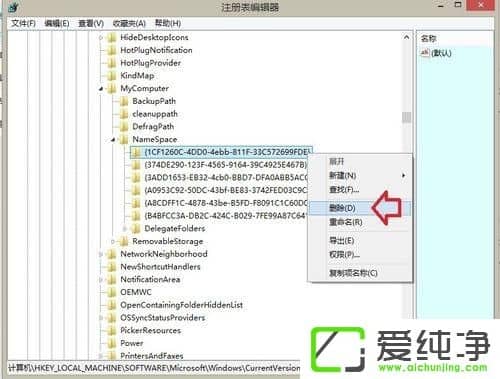500x379 pixels.
Task: Click the BackupPath folder icon
Action: coord(124,101)
